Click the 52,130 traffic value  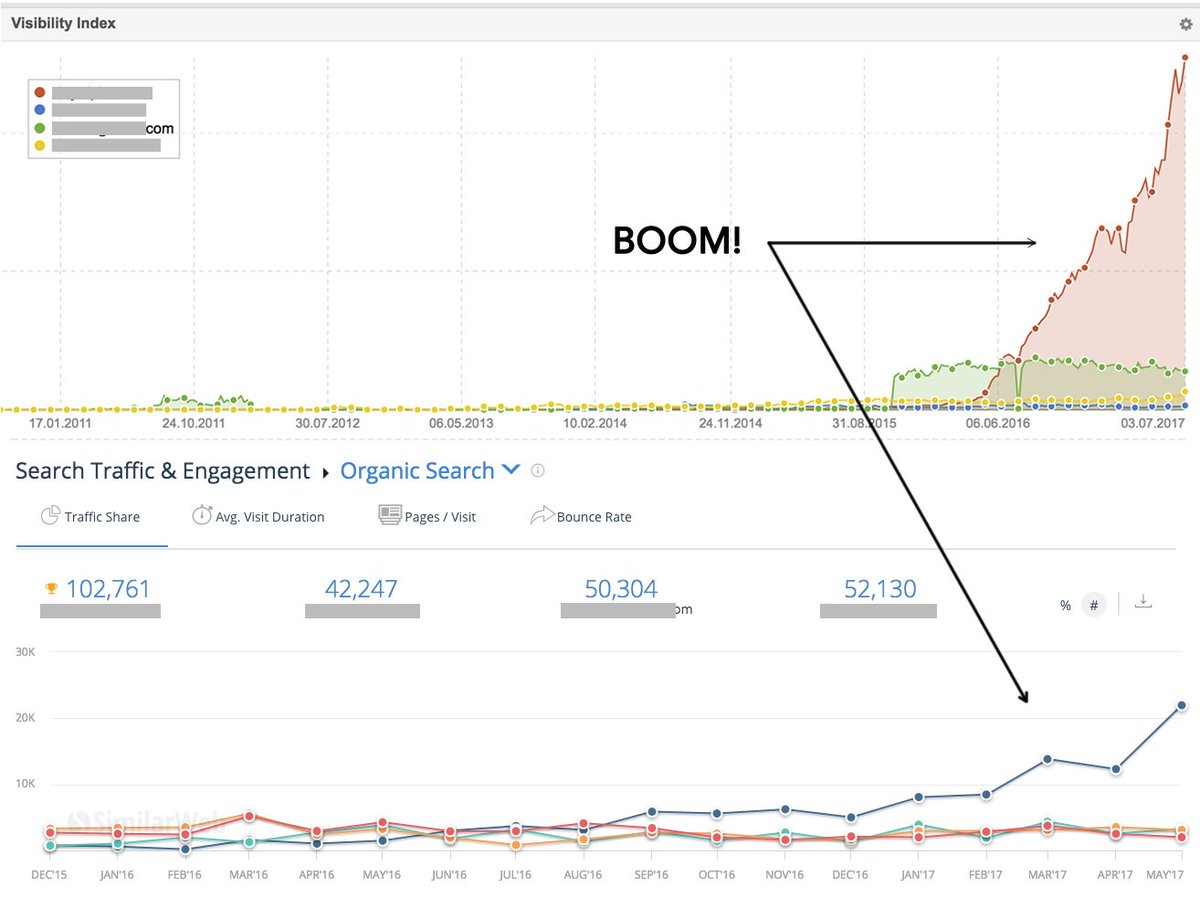(x=879, y=589)
